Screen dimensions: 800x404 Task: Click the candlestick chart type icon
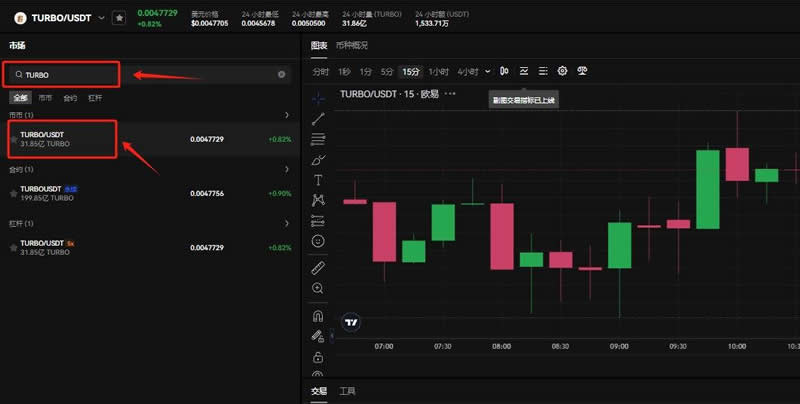[x=504, y=71]
